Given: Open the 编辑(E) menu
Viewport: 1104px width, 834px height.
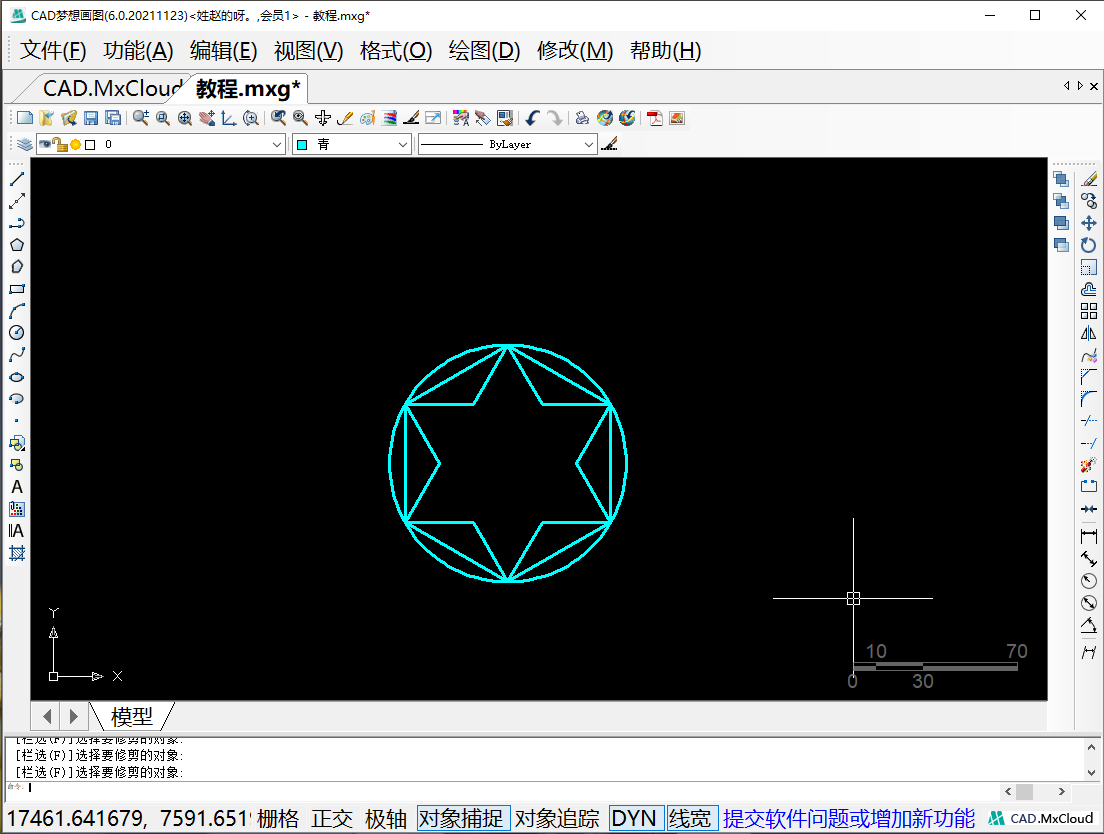Looking at the screenshot, I should click(x=223, y=51).
